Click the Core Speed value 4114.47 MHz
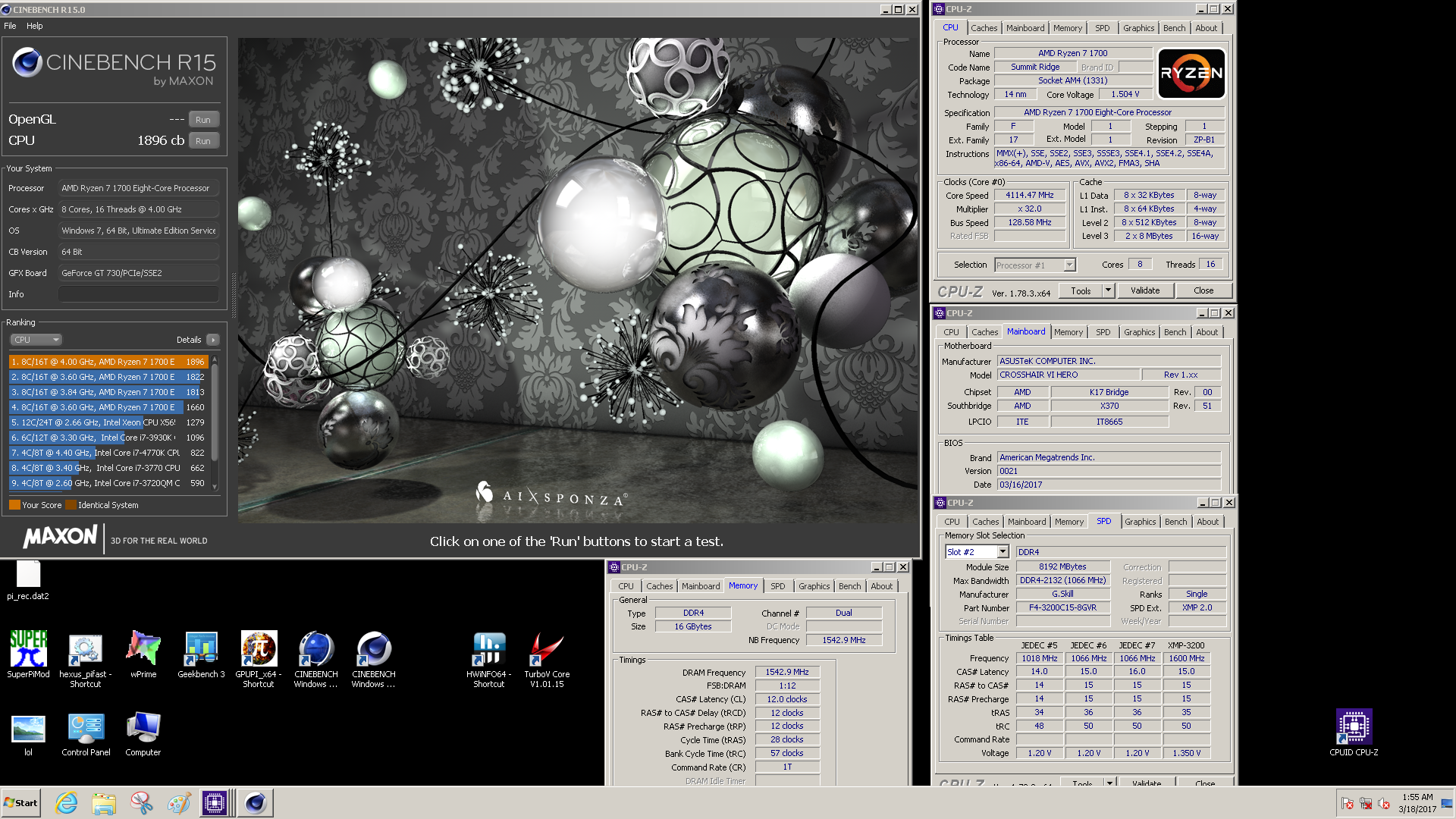Viewport: 1456px width, 819px height. pos(1030,196)
